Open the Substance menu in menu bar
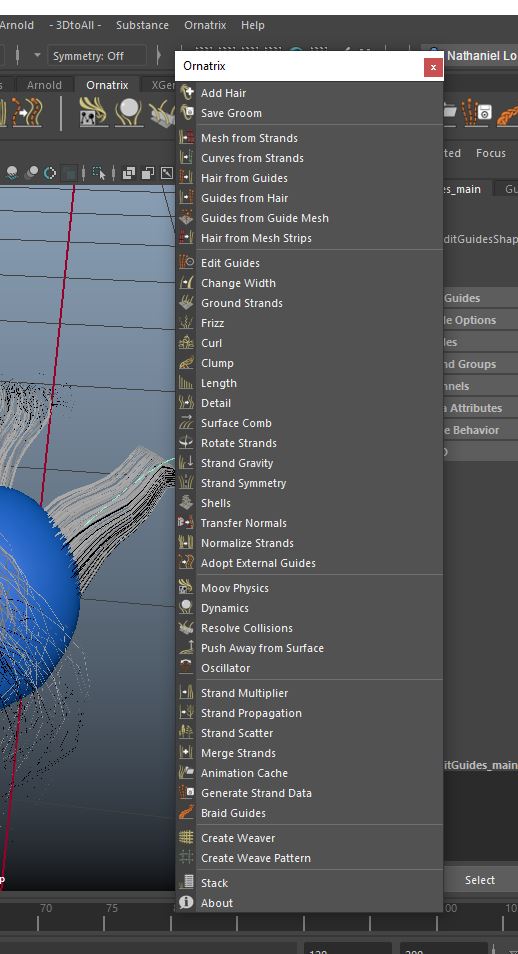The image size is (518, 954). tap(142, 25)
